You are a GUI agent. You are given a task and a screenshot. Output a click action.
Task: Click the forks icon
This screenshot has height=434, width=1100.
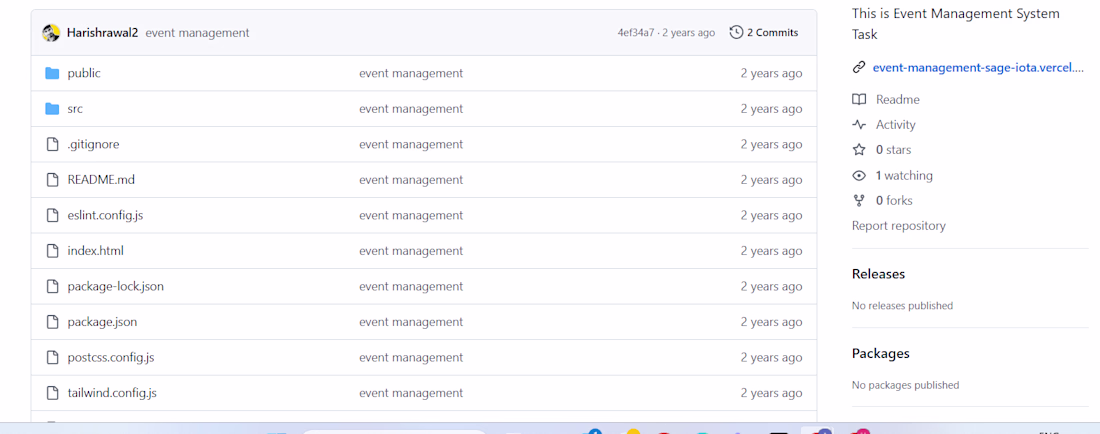click(859, 201)
